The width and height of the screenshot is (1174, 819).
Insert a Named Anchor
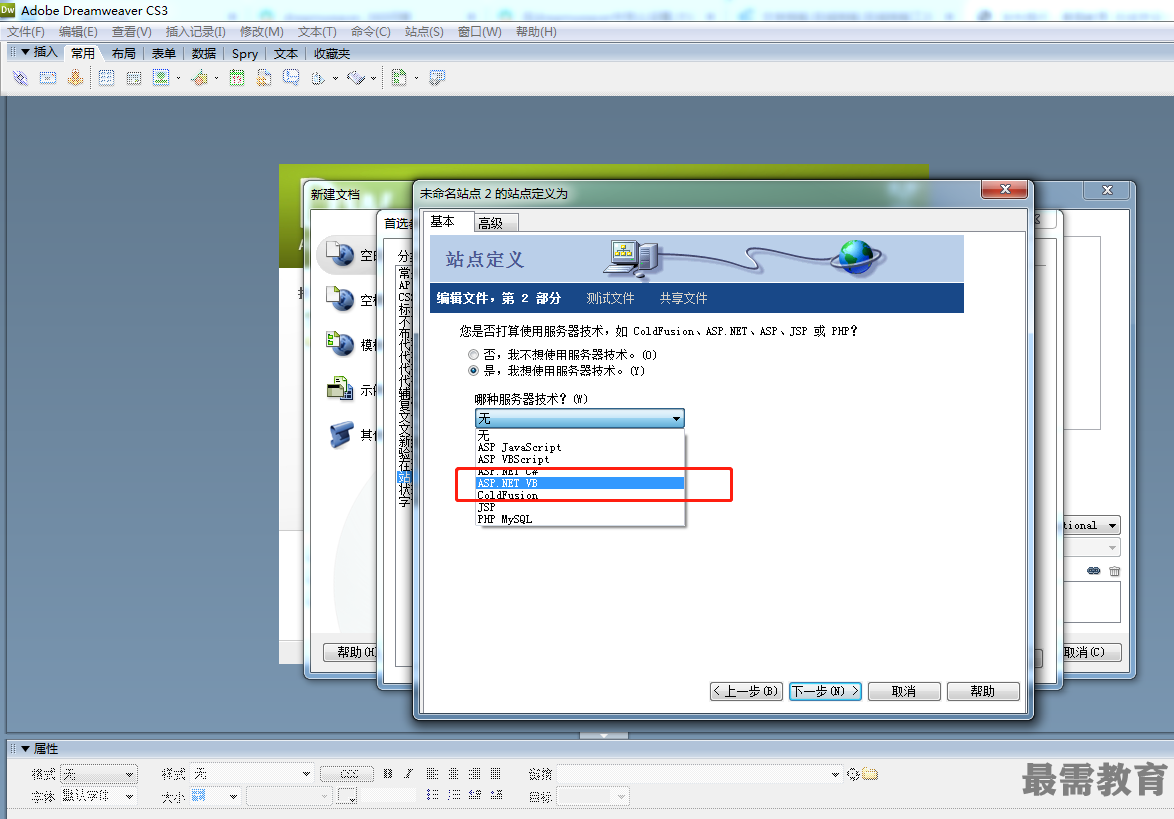pos(75,78)
